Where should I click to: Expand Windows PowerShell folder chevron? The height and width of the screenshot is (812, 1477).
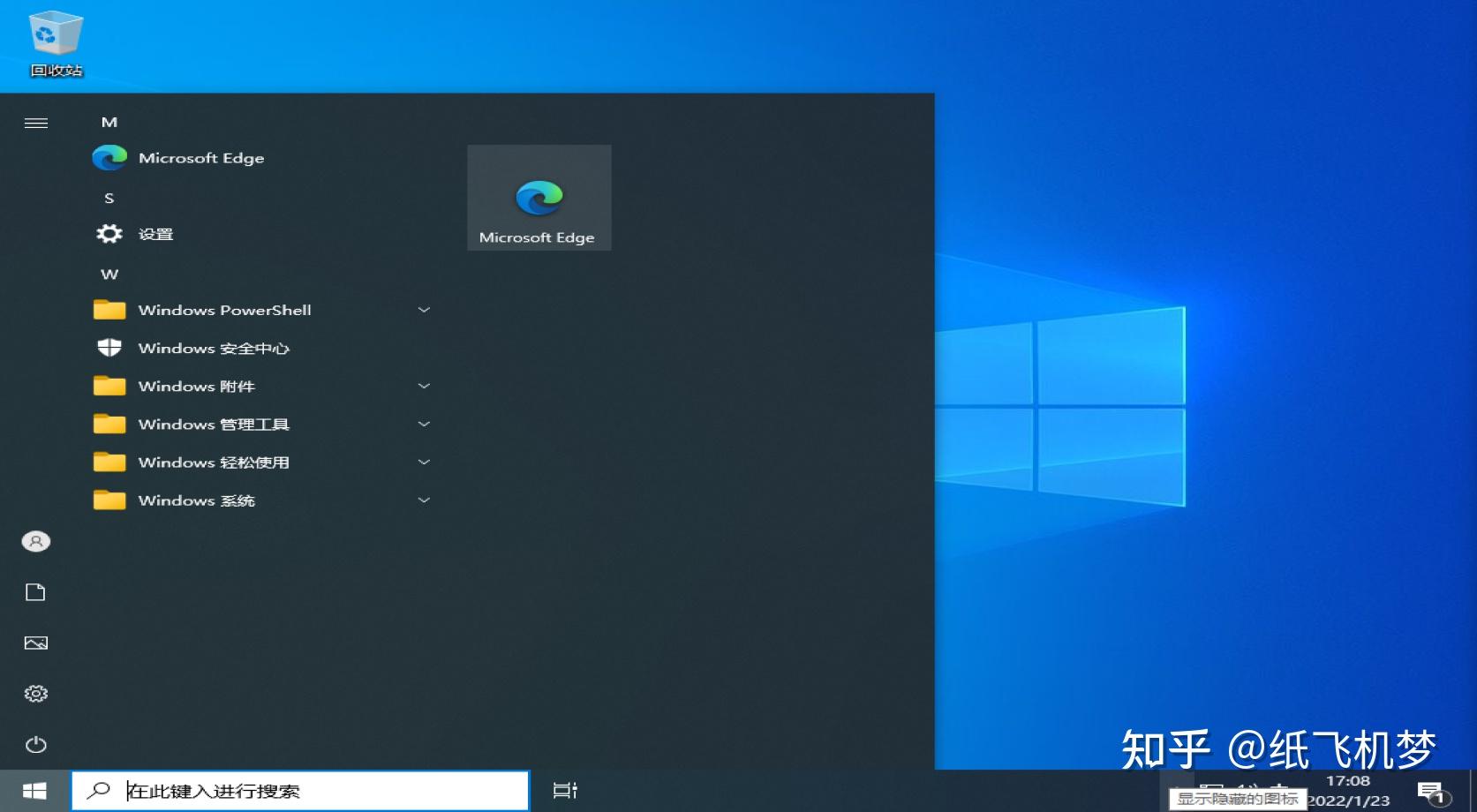click(424, 310)
